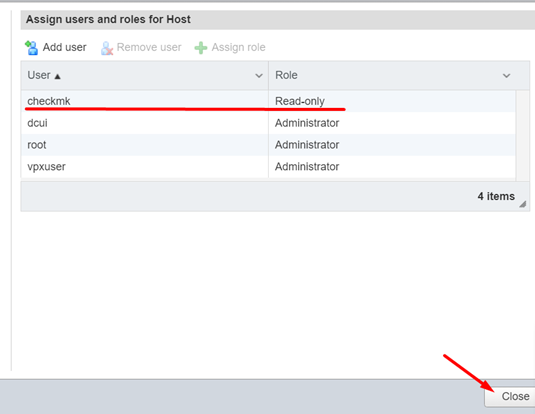
Task: Click the Remove user icon
Action: (106, 48)
